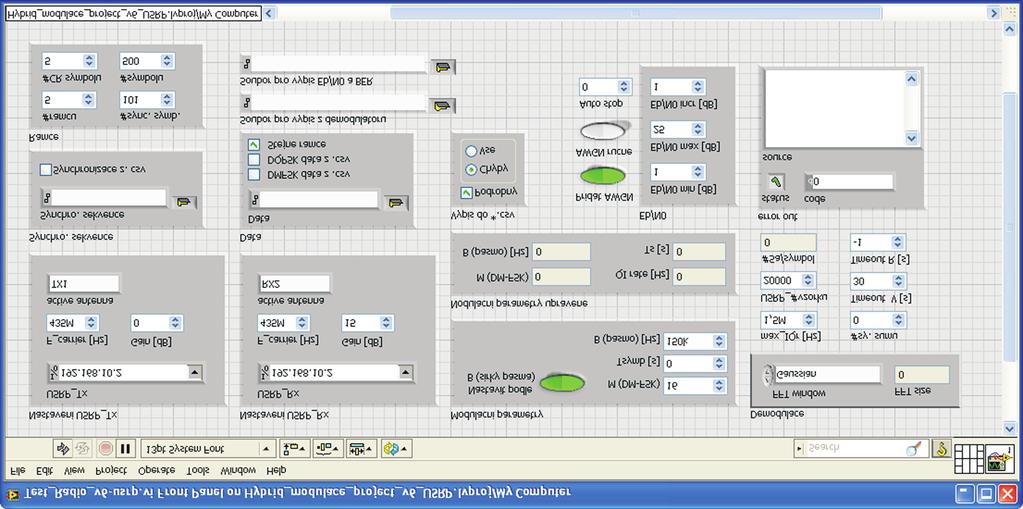Open the Help menu

276,470
